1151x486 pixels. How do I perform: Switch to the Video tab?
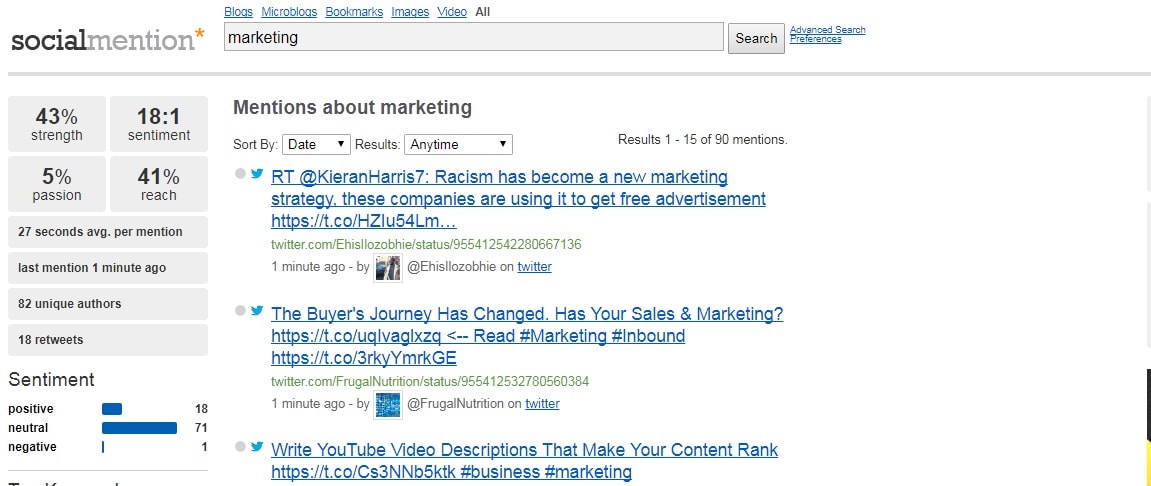point(451,12)
